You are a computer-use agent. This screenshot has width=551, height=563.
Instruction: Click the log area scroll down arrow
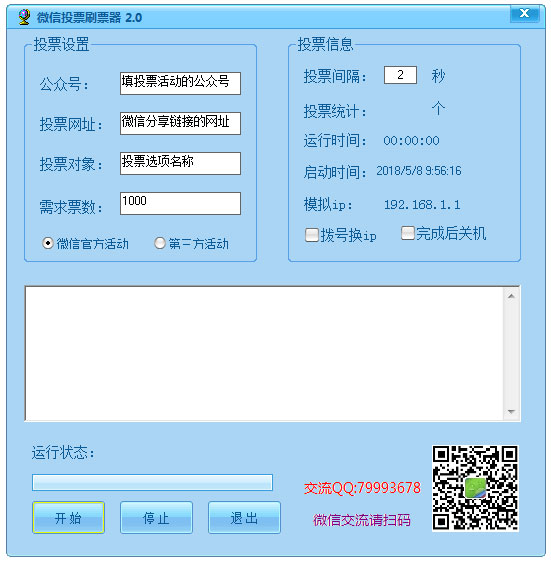pyautogui.click(x=512, y=411)
